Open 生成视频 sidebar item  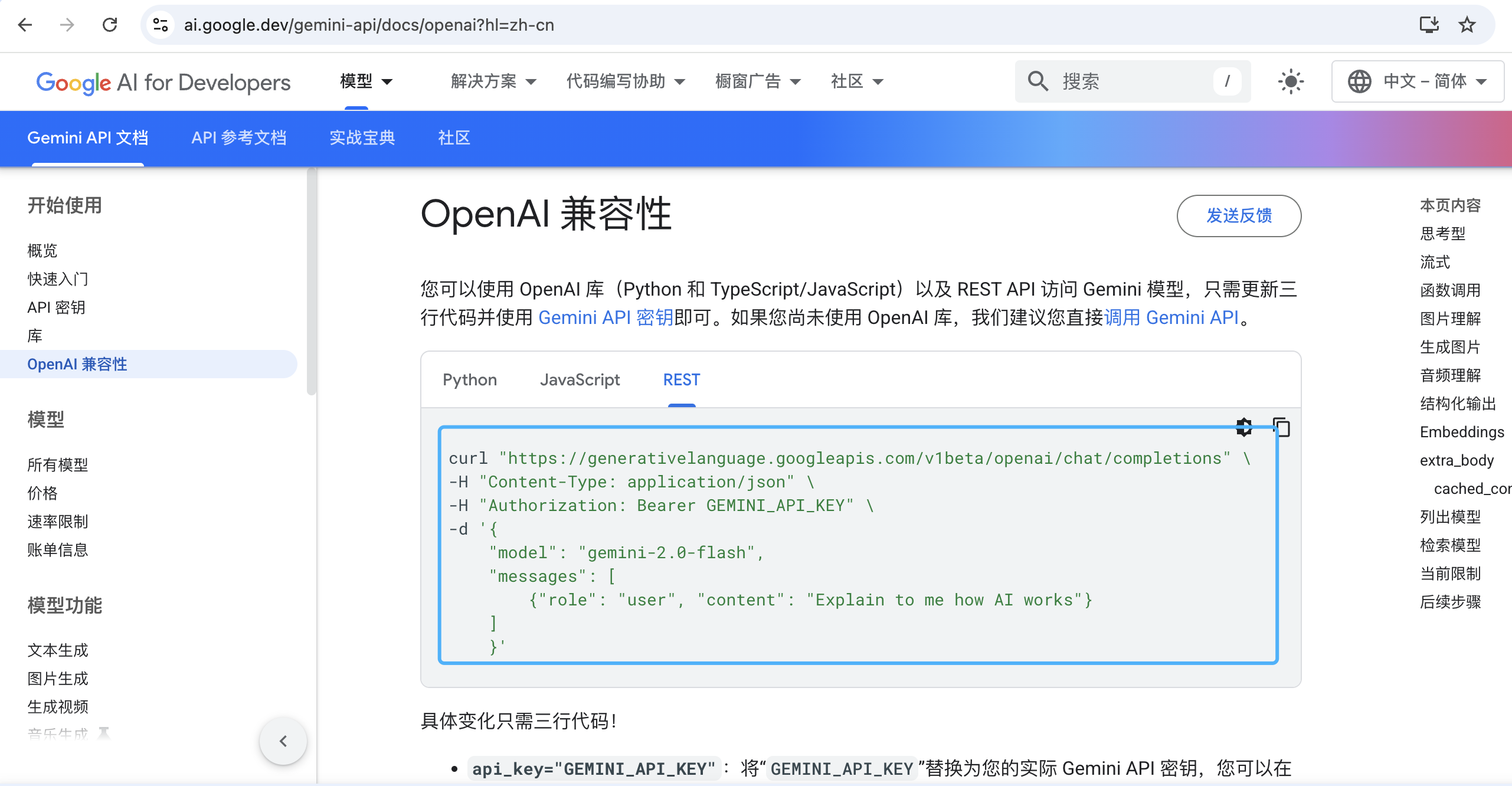click(58, 707)
